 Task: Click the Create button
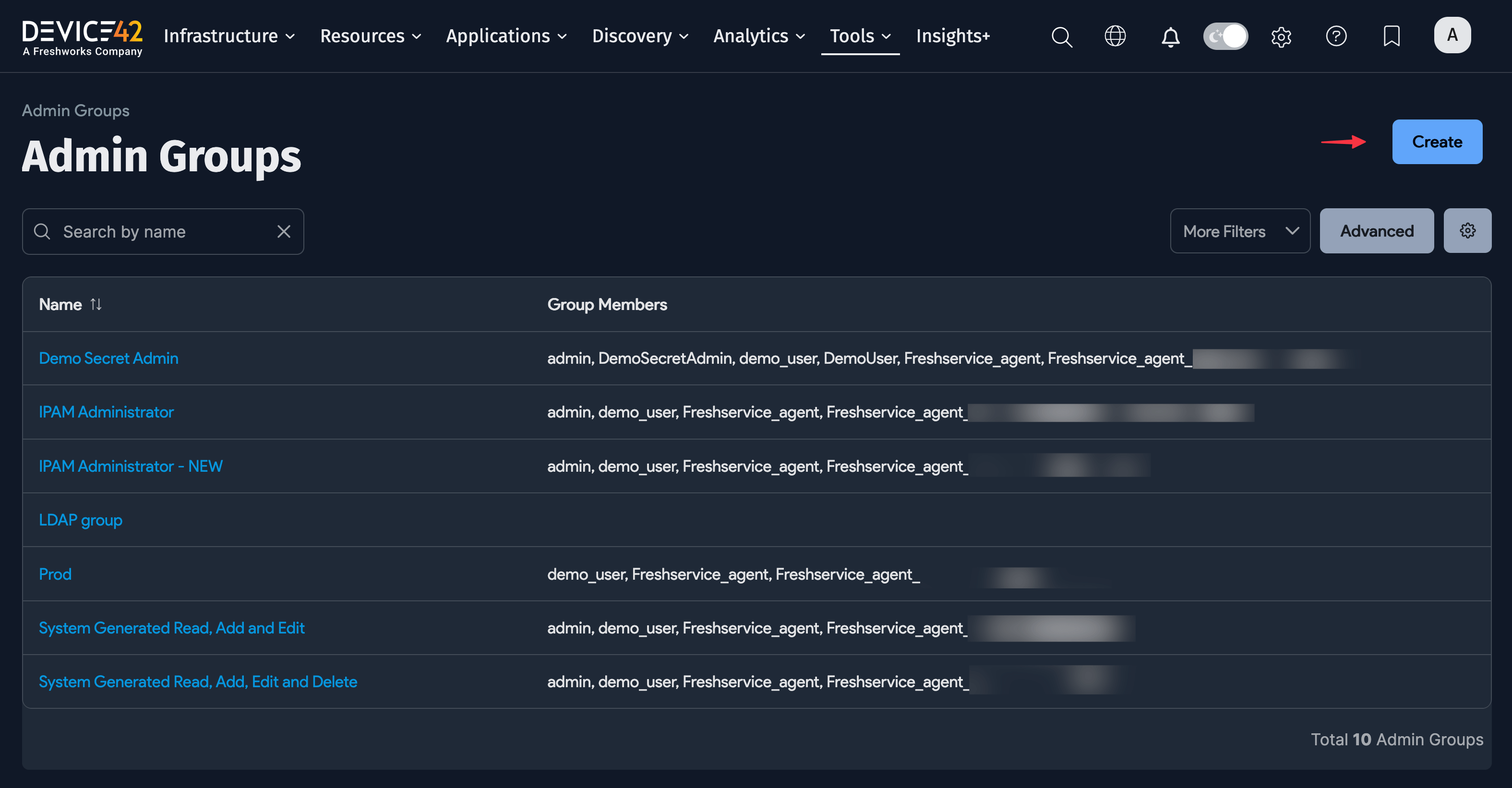(x=1437, y=142)
